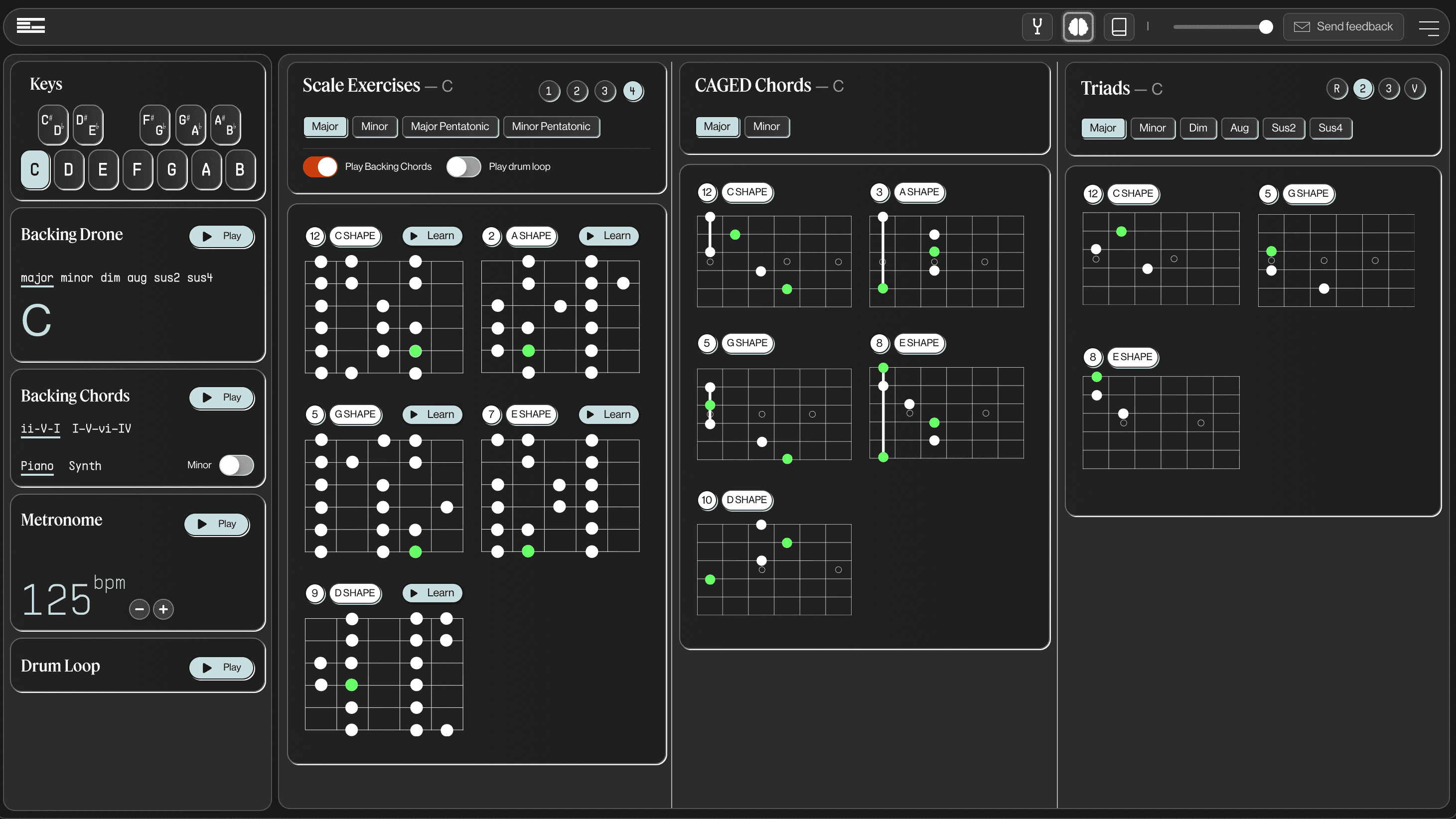1456x819 pixels.
Task: Switch CAGED Chords to Minor
Action: (x=766, y=127)
